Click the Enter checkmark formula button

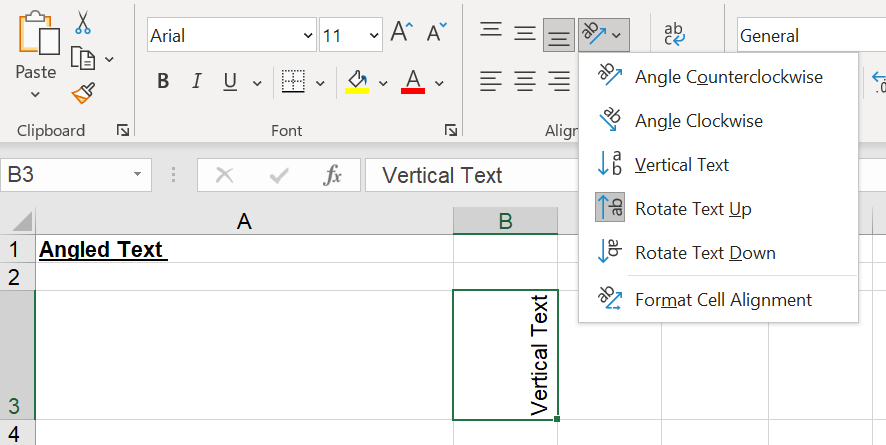point(279,176)
